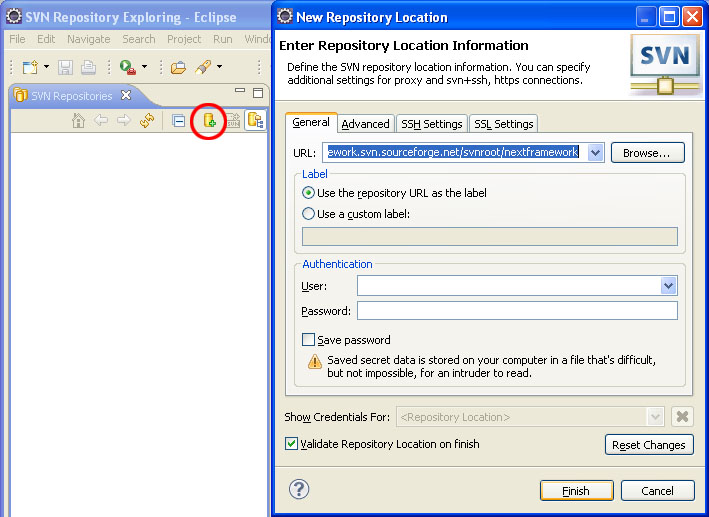
Task: Select the SVN Repositories view tab
Action: point(71,96)
